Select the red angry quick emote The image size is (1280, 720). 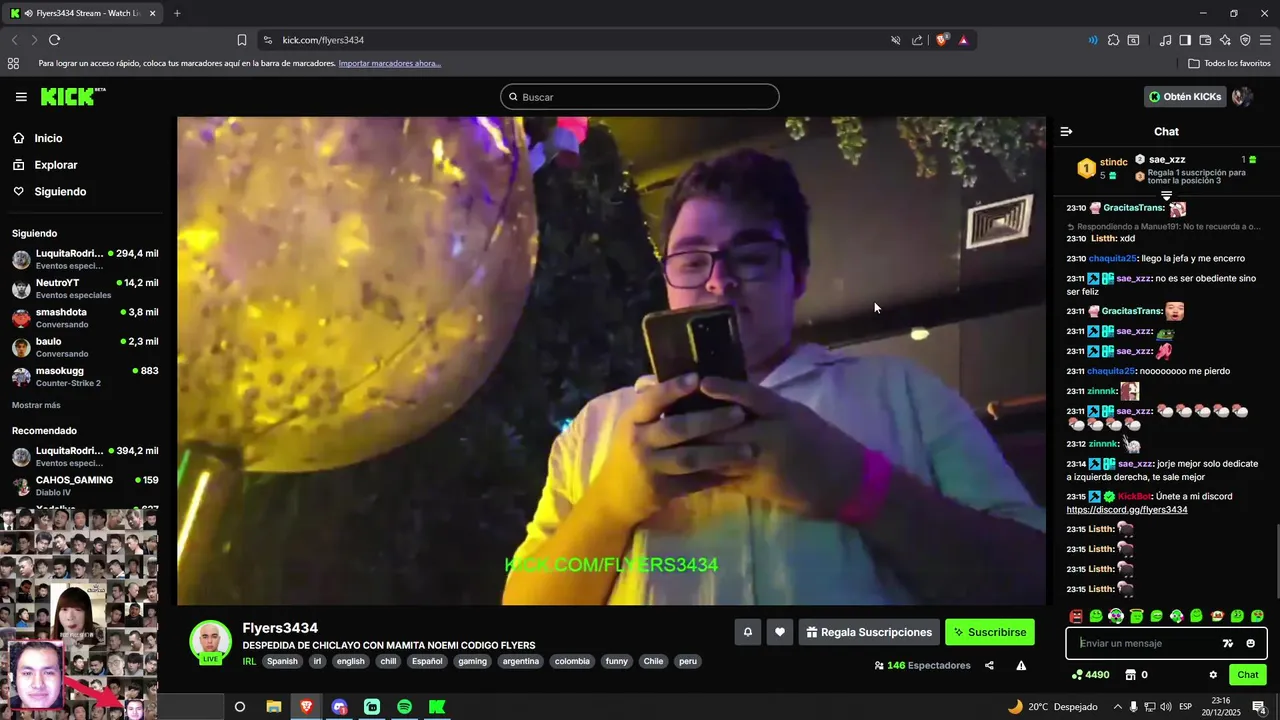1076,616
